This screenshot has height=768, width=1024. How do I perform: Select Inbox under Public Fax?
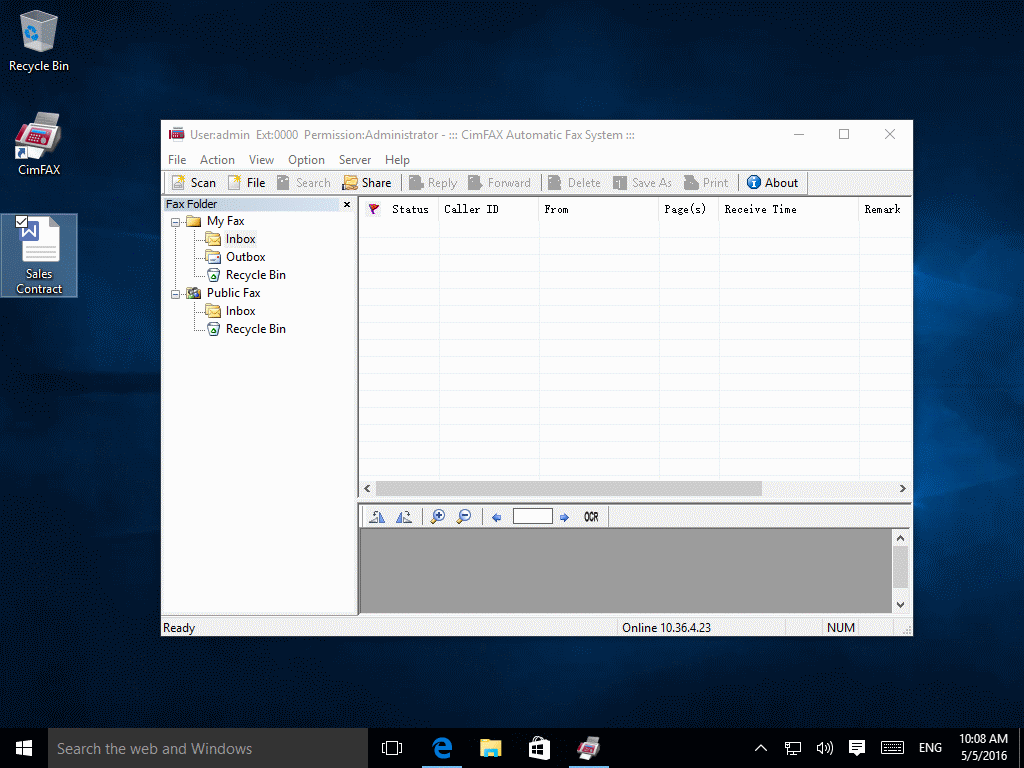pyautogui.click(x=240, y=311)
